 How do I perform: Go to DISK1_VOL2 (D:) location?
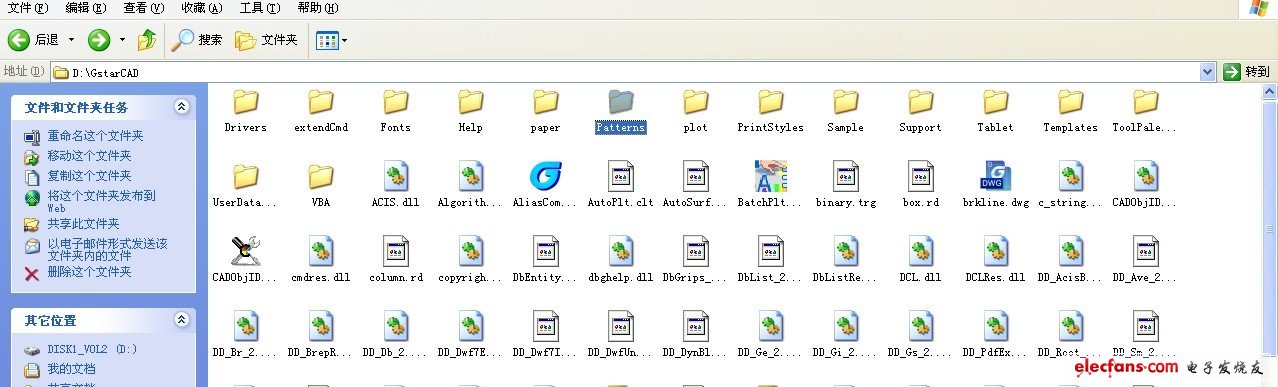(x=92, y=350)
